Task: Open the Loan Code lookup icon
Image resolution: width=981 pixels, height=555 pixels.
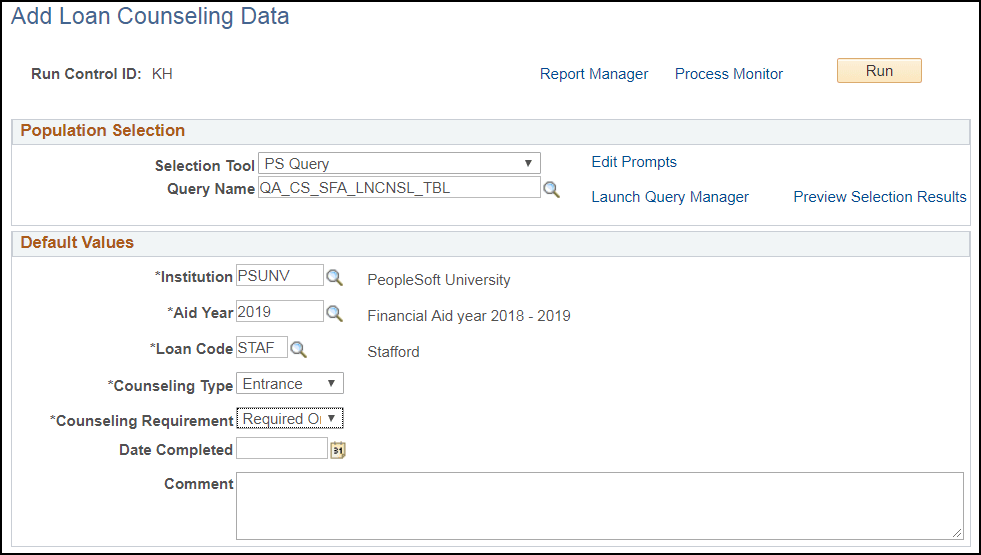Action: tap(298, 349)
